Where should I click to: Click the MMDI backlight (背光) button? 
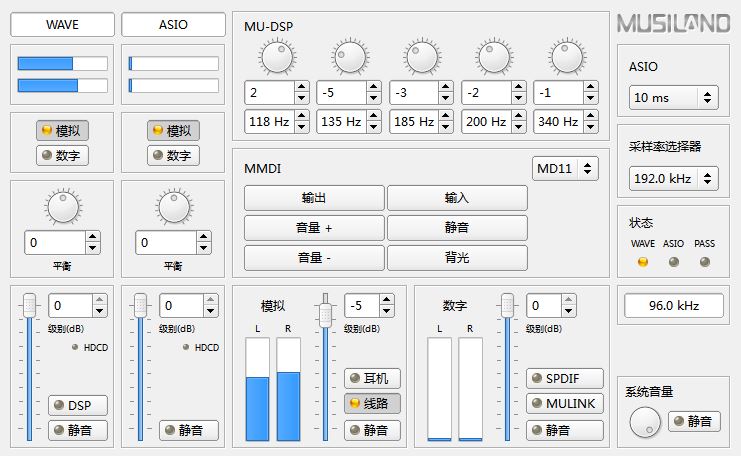457,258
